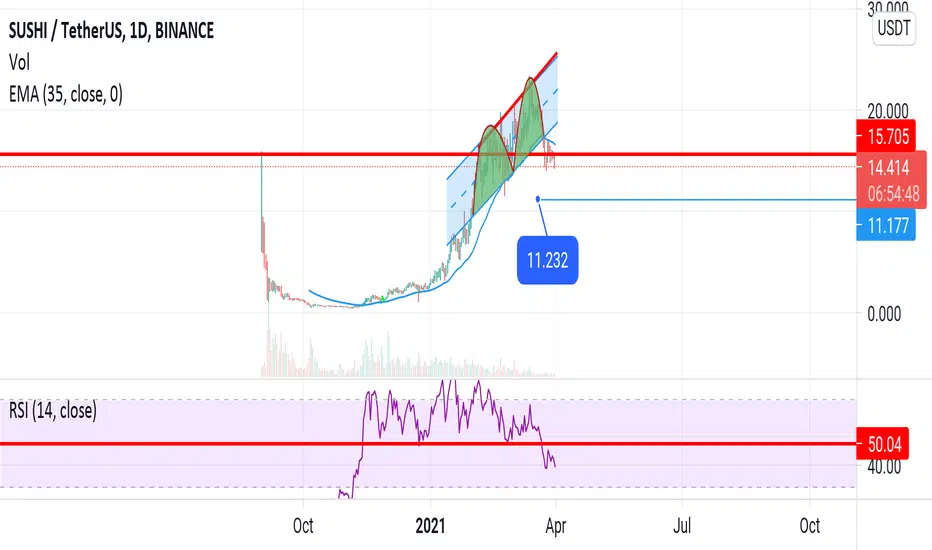
Task: Select the EMA (35, close, 0) indicator label
Action: point(66,94)
